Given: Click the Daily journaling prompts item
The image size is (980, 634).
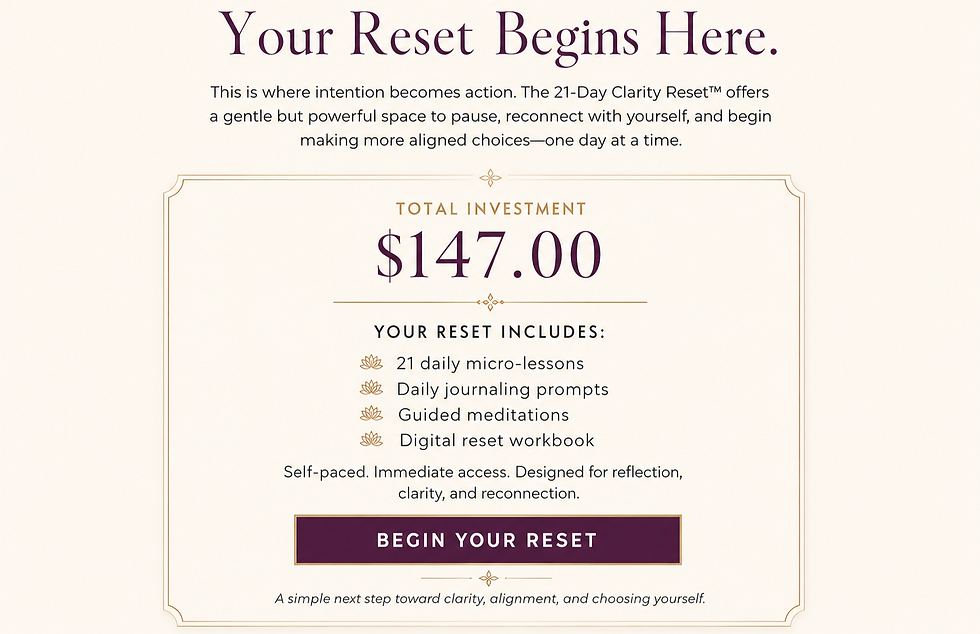Looking at the screenshot, I should pyautogui.click(x=502, y=390).
